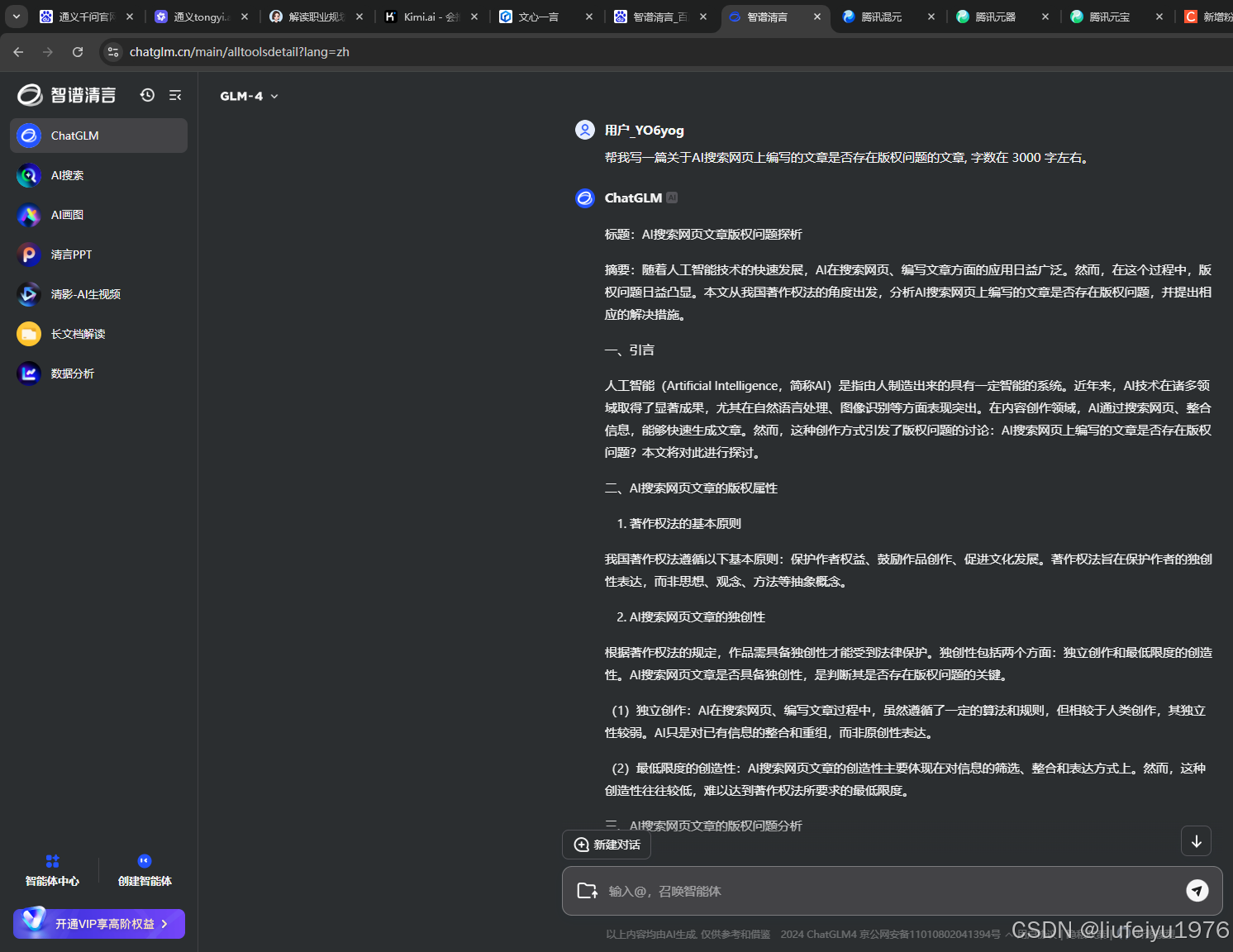Image resolution: width=1233 pixels, height=952 pixels.
Task: Switch to 腾讯元宝 tab
Action: click(x=1116, y=17)
